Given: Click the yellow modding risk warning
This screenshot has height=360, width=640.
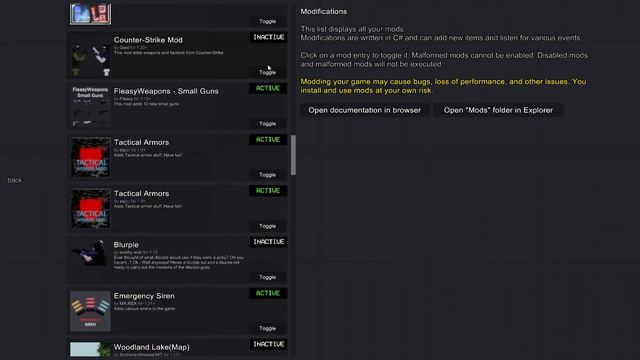Looking at the screenshot, I should [x=443, y=86].
